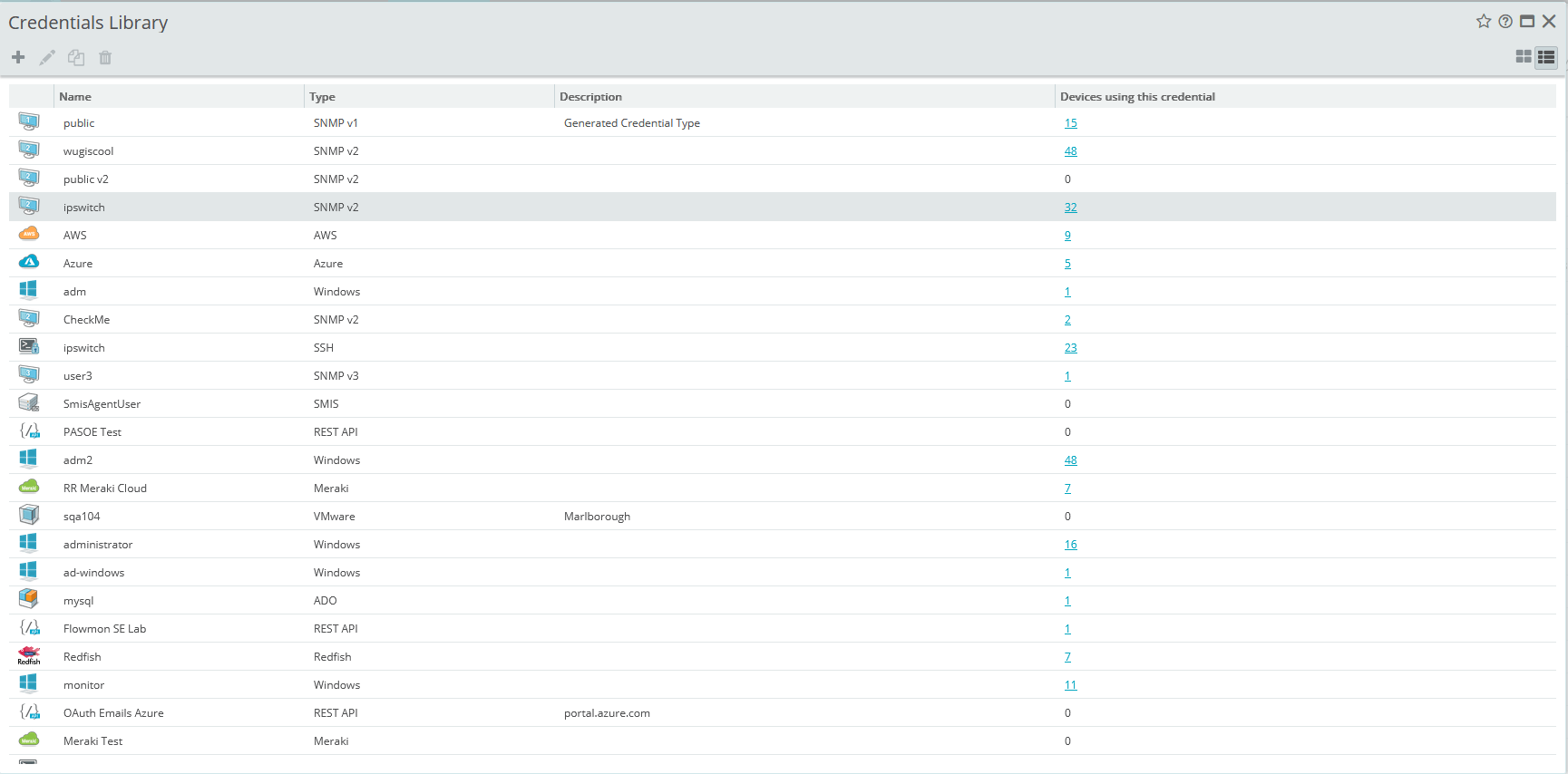Screen dimensions: 1568x774
Task: Click the copy credential icon
Action: tap(76, 57)
